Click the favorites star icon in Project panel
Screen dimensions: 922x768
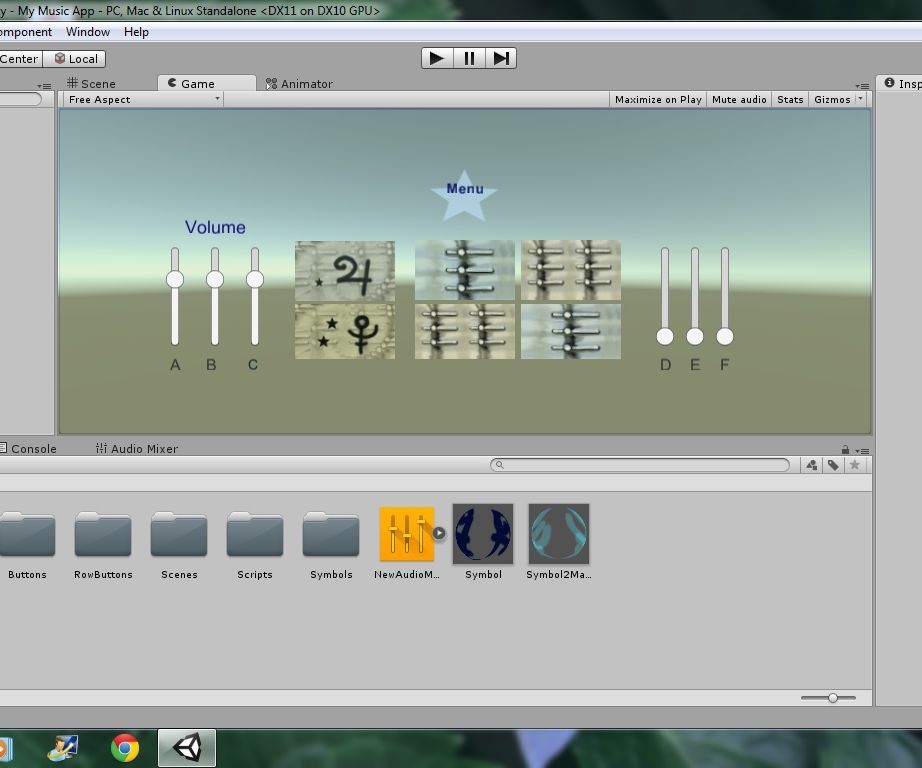854,465
